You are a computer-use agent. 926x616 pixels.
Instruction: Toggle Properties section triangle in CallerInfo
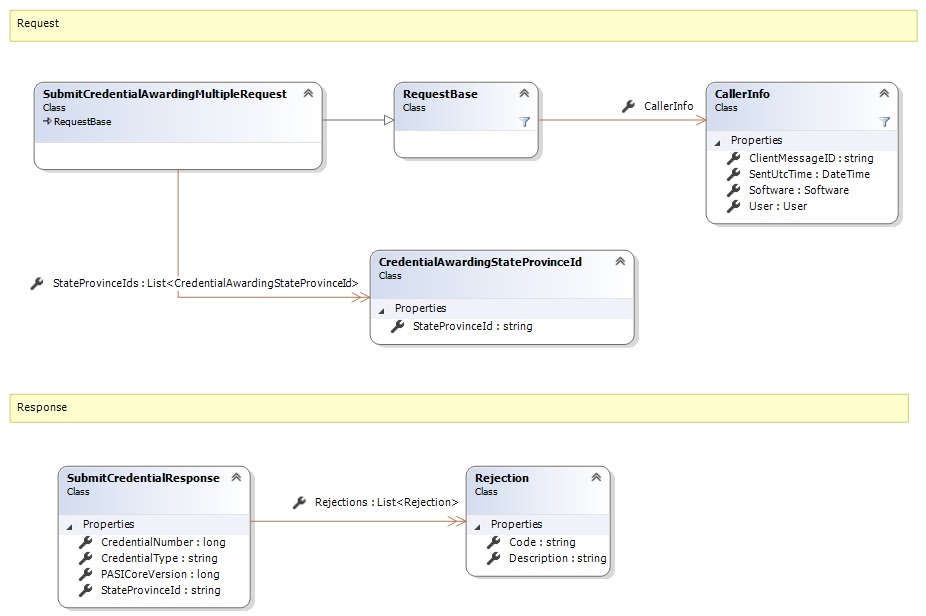click(717, 141)
